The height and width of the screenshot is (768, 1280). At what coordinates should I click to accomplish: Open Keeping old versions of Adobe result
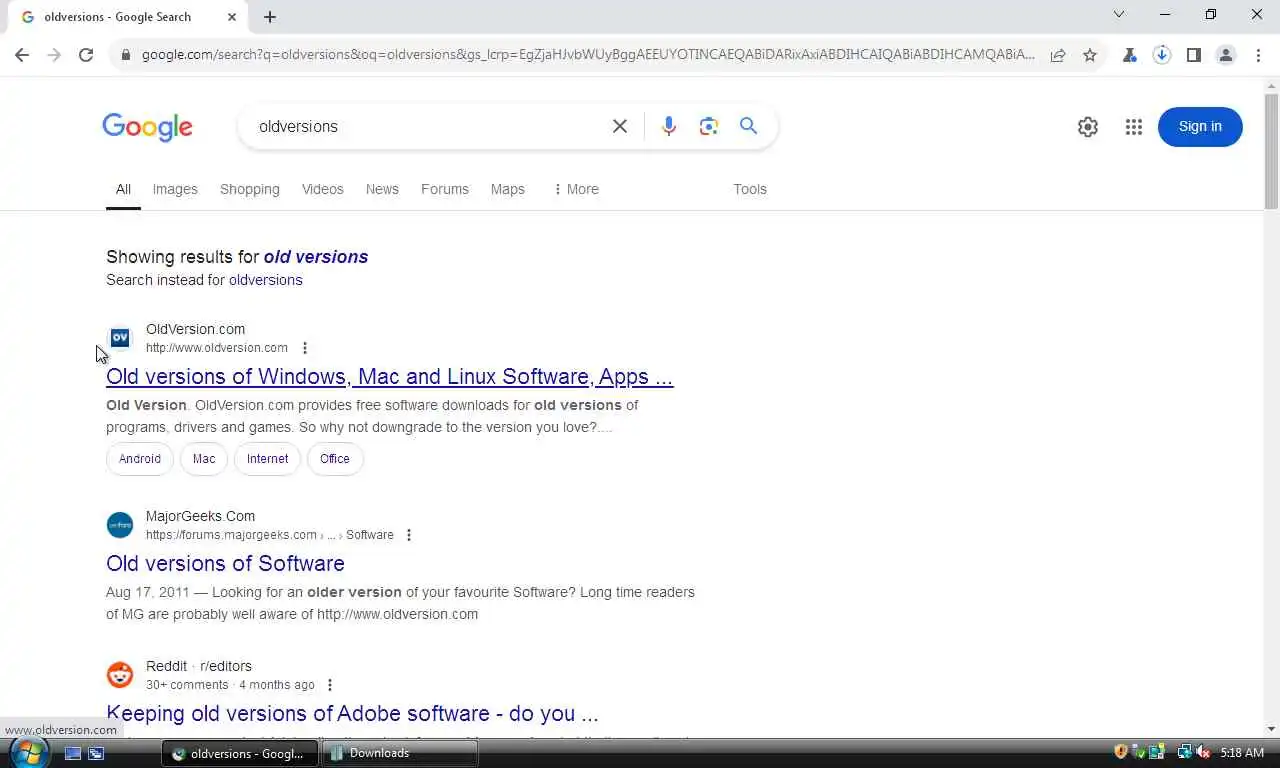[x=352, y=714]
